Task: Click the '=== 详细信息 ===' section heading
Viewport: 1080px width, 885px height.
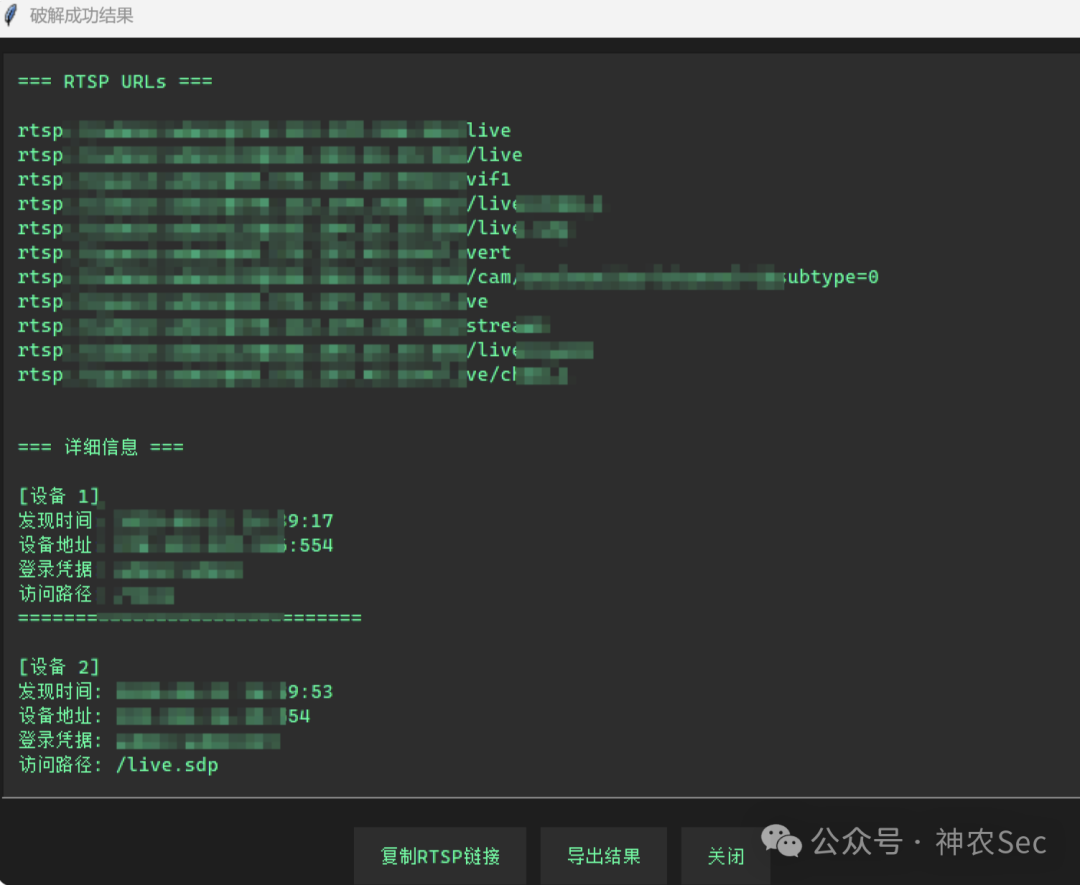Action: 101,447
